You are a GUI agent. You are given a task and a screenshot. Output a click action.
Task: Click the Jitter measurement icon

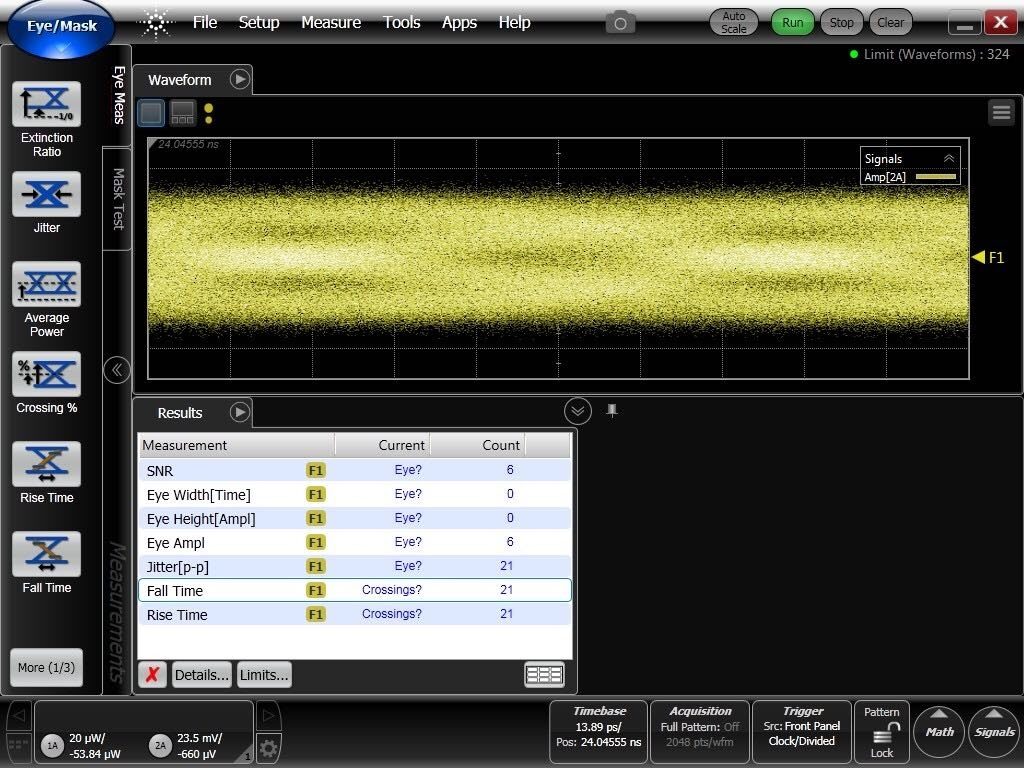coord(46,194)
